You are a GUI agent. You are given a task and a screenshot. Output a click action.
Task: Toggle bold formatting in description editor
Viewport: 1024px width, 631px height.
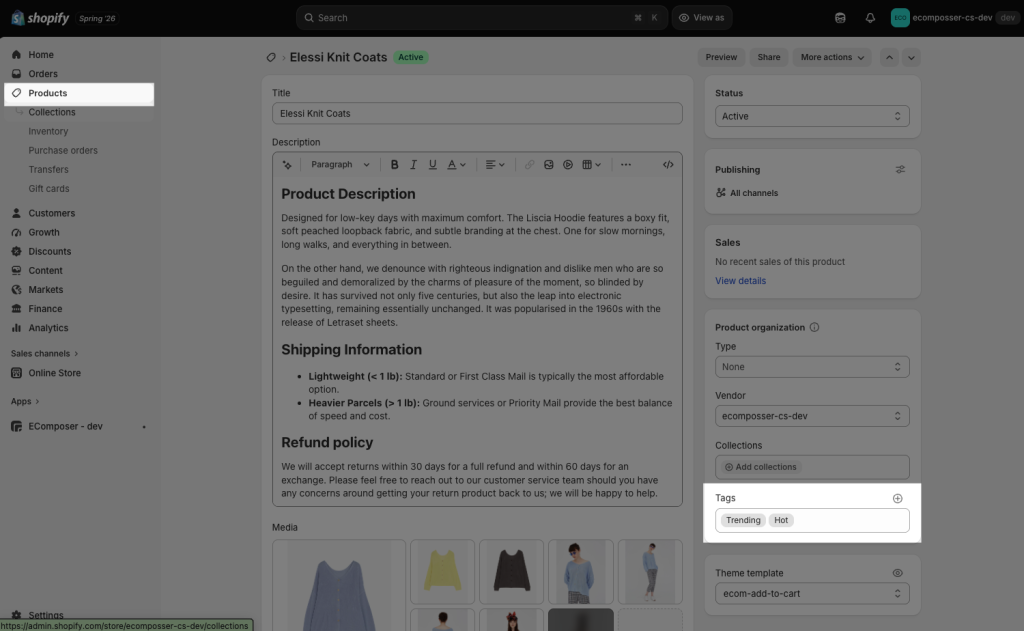pyautogui.click(x=394, y=165)
